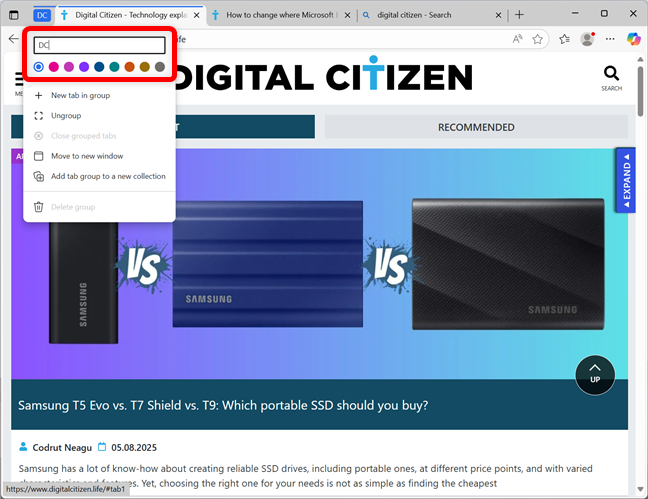Screen dimensions: 648x499
Task: Expand the blue EXPAND side panel
Action: pos(626,180)
